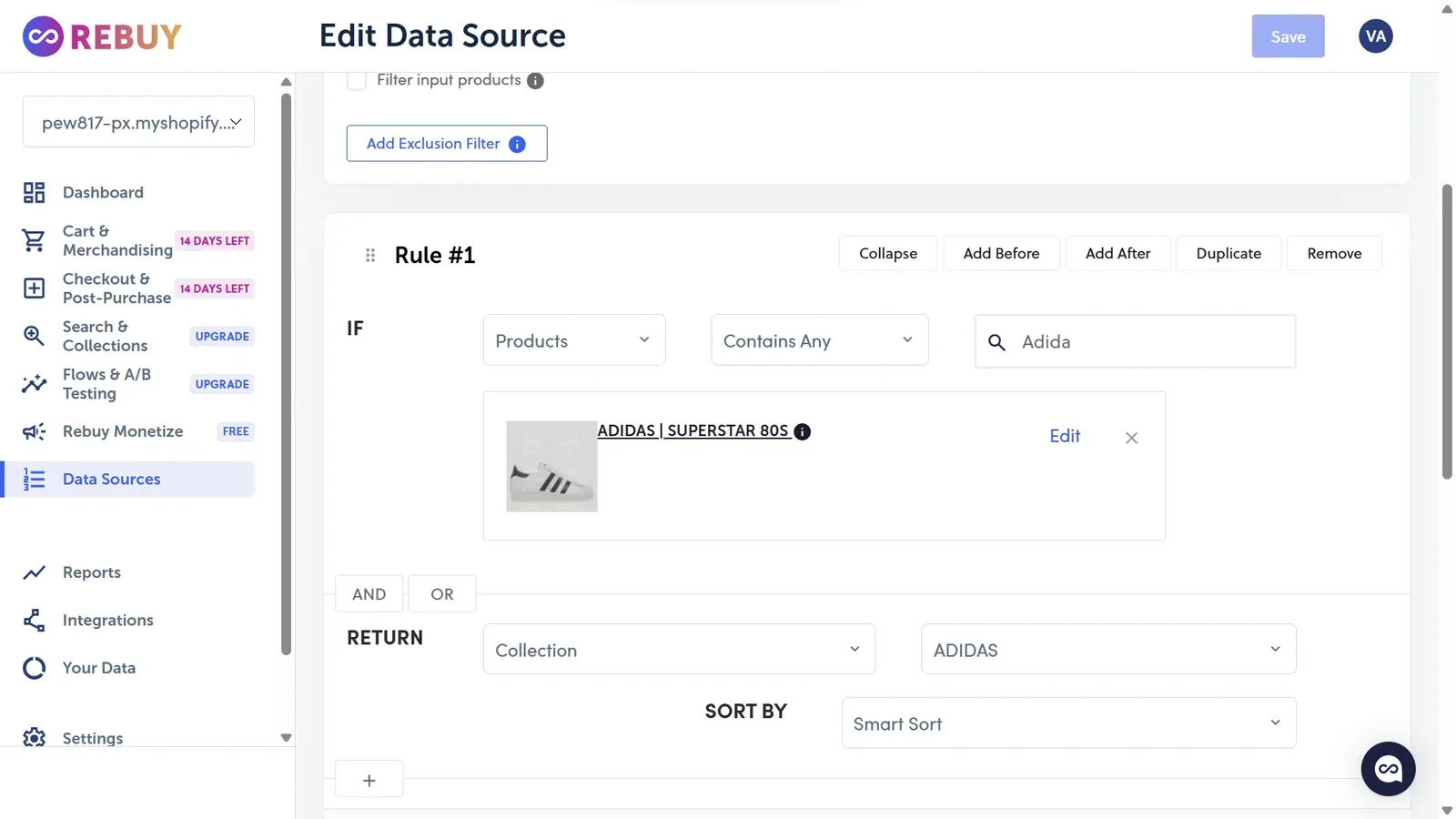Click the sidebar scroll-up arrow
This screenshot has height=819, width=1456.
coord(286,82)
